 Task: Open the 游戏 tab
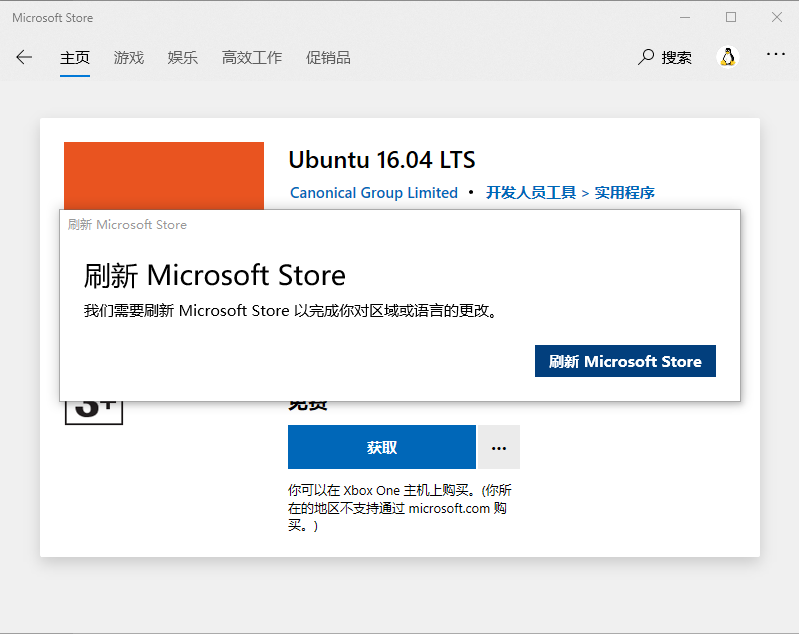click(x=129, y=57)
